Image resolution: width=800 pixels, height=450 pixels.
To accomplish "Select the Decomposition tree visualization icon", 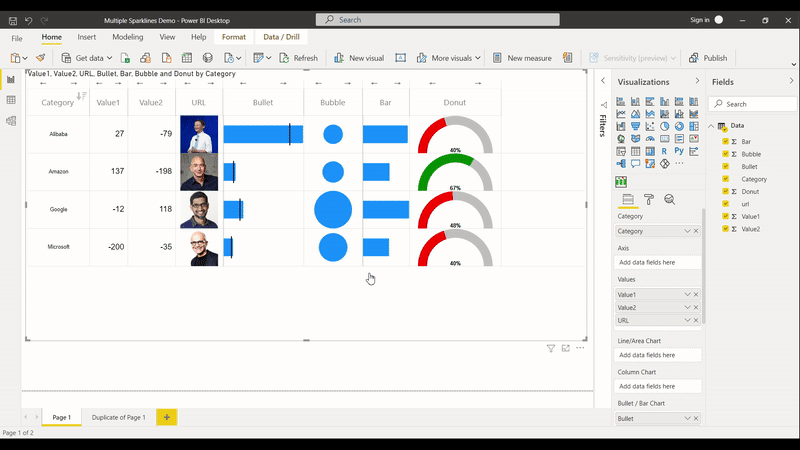I will point(621,163).
